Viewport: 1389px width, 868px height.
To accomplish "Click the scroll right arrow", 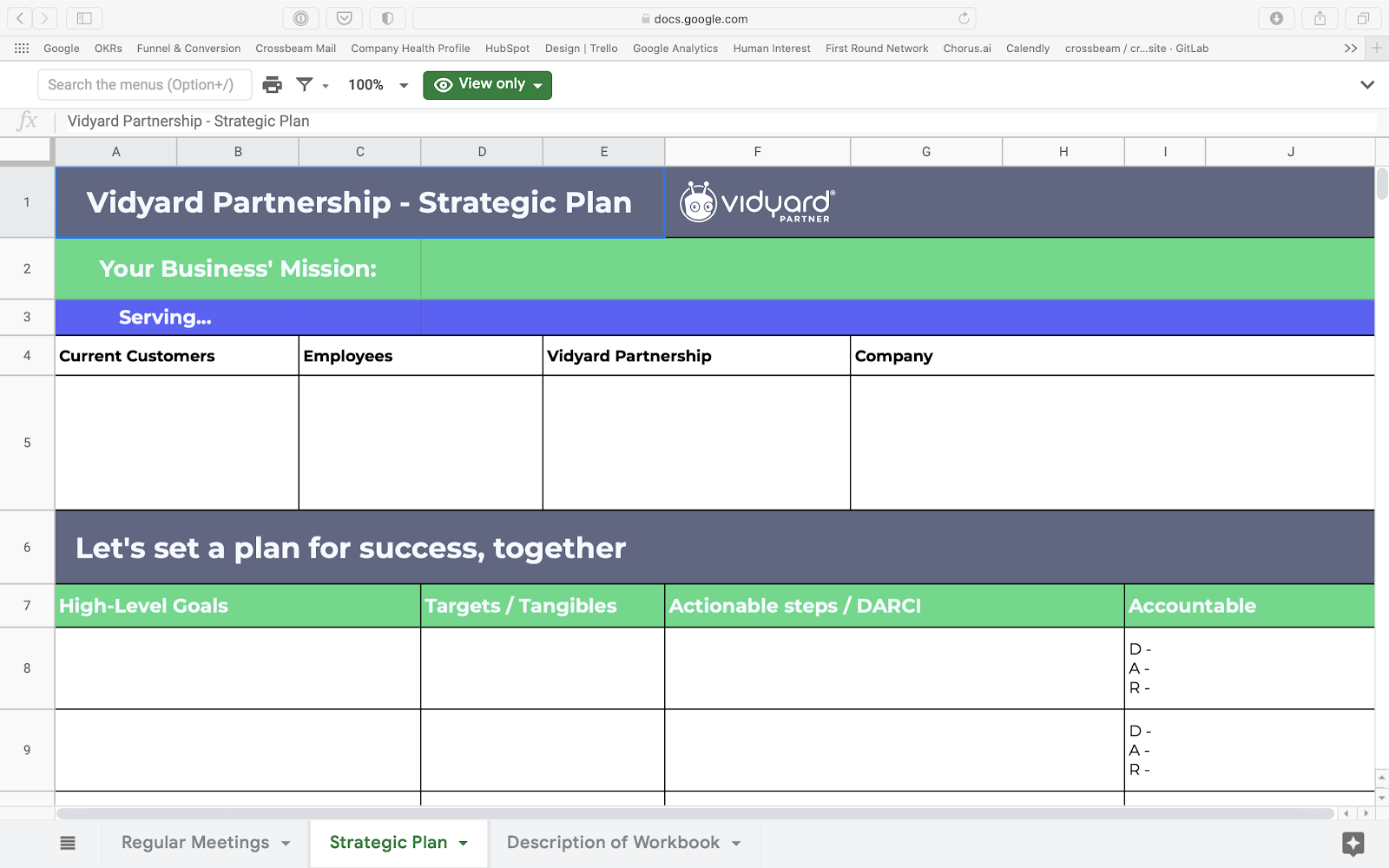I will [x=1366, y=814].
